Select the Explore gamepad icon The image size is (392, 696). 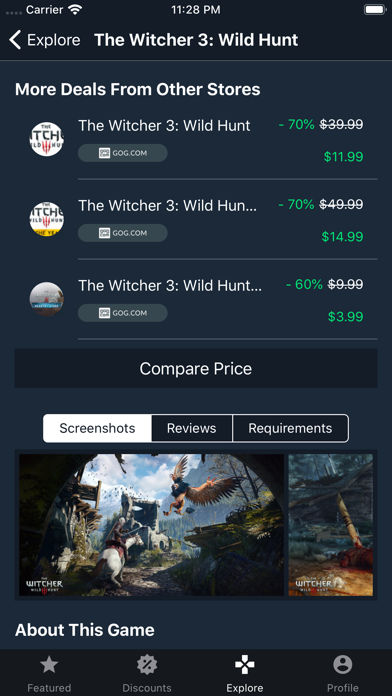click(245, 664)
